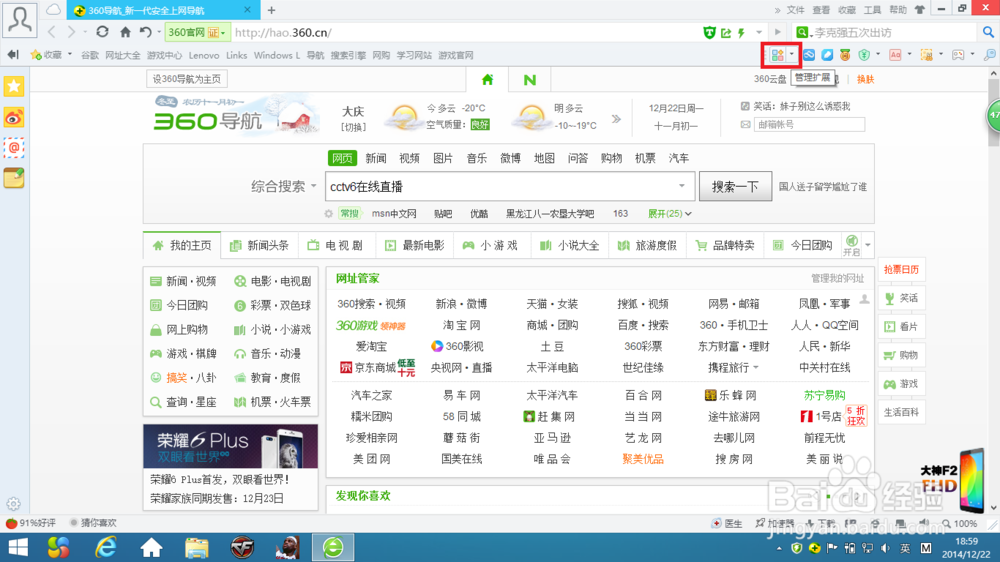
Task: Open favorites star in left sidebar
Action: (14, 86)
